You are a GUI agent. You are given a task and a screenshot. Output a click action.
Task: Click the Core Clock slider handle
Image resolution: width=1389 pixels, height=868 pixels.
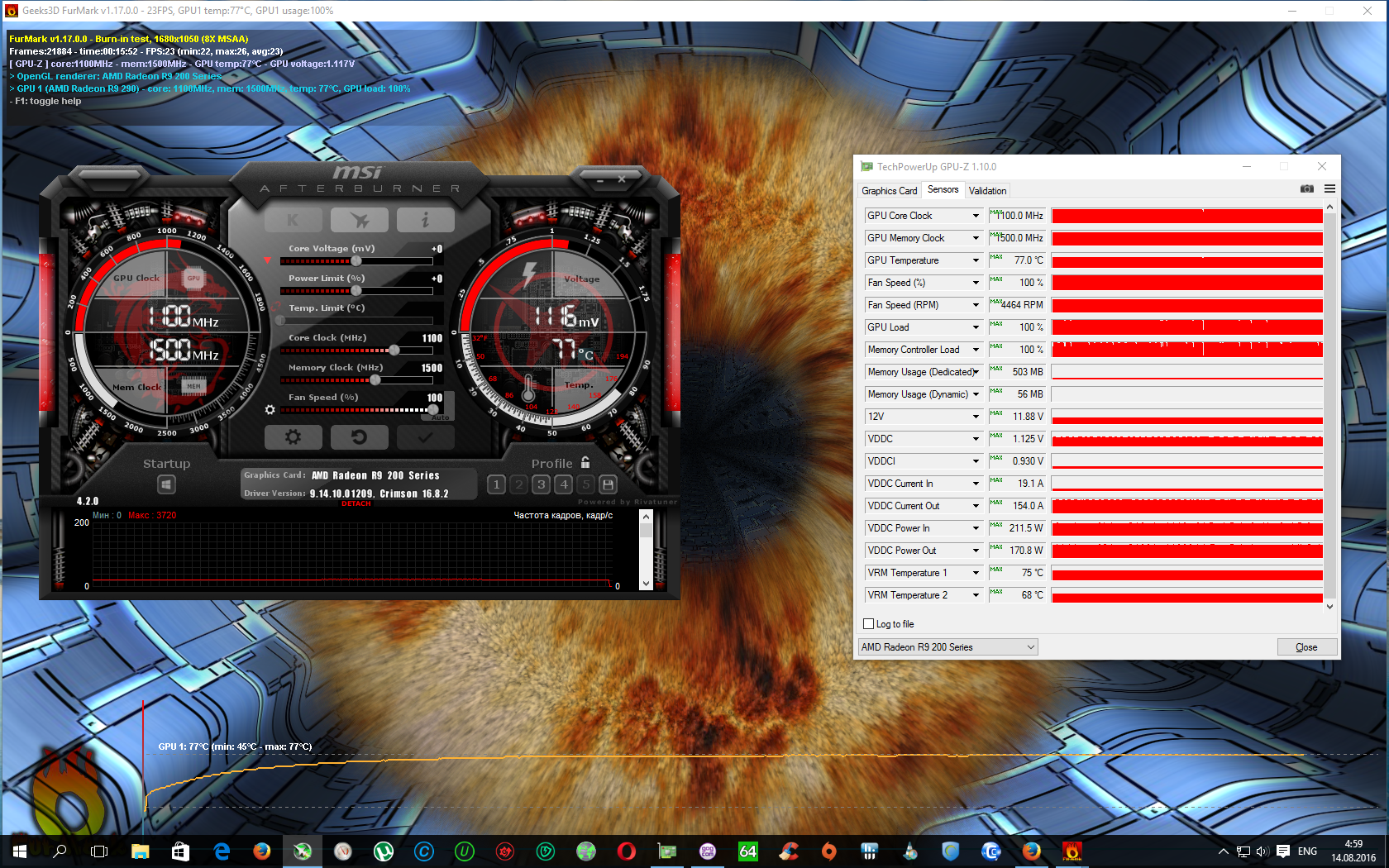click(394, 351)
